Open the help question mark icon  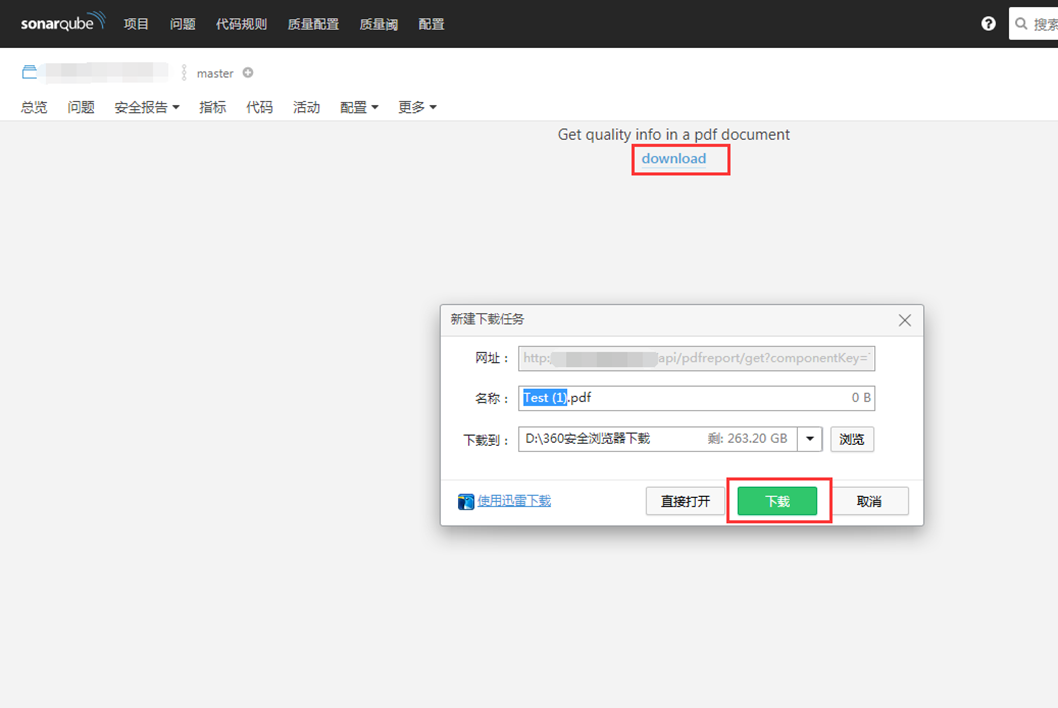pyautogui.click(x=989, y=24)
